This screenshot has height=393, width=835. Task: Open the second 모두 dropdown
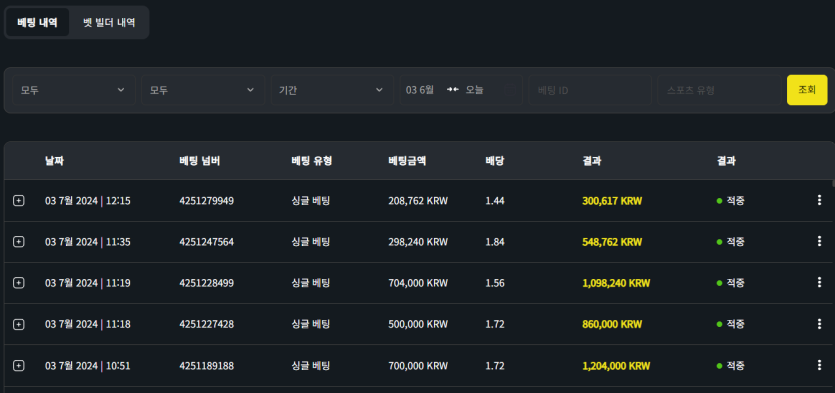[202, 89]
